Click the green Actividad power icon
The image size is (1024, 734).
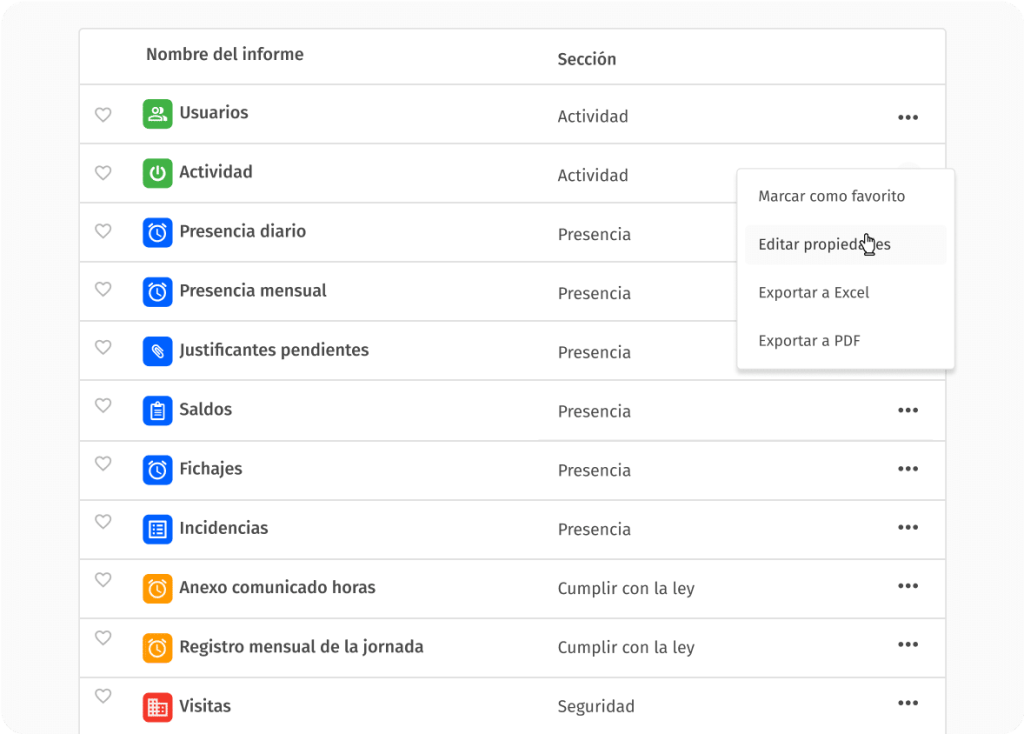click(x=157, y=173)
